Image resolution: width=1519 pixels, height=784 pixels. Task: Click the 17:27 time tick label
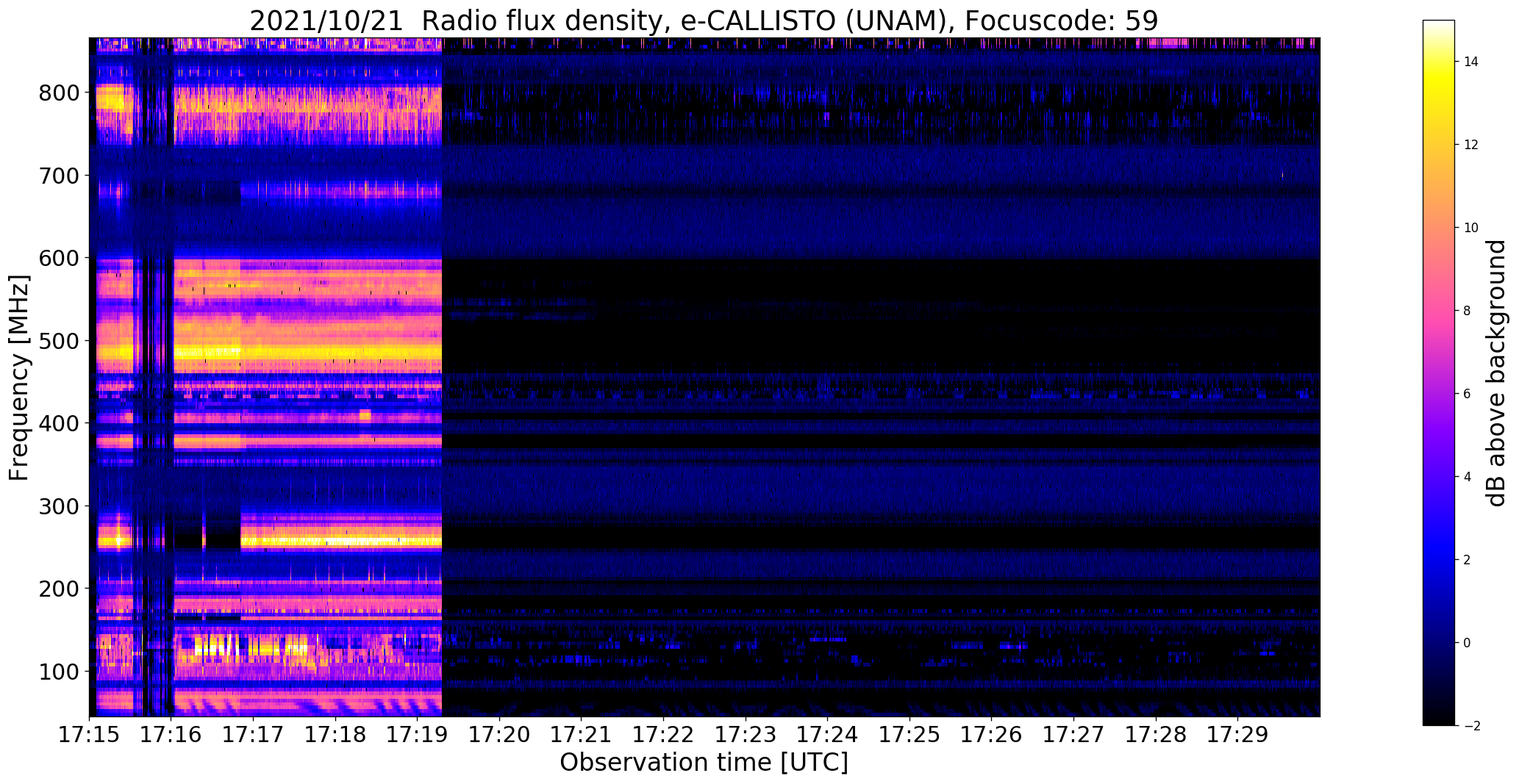pyautogui.click(x=1073, y=734)
